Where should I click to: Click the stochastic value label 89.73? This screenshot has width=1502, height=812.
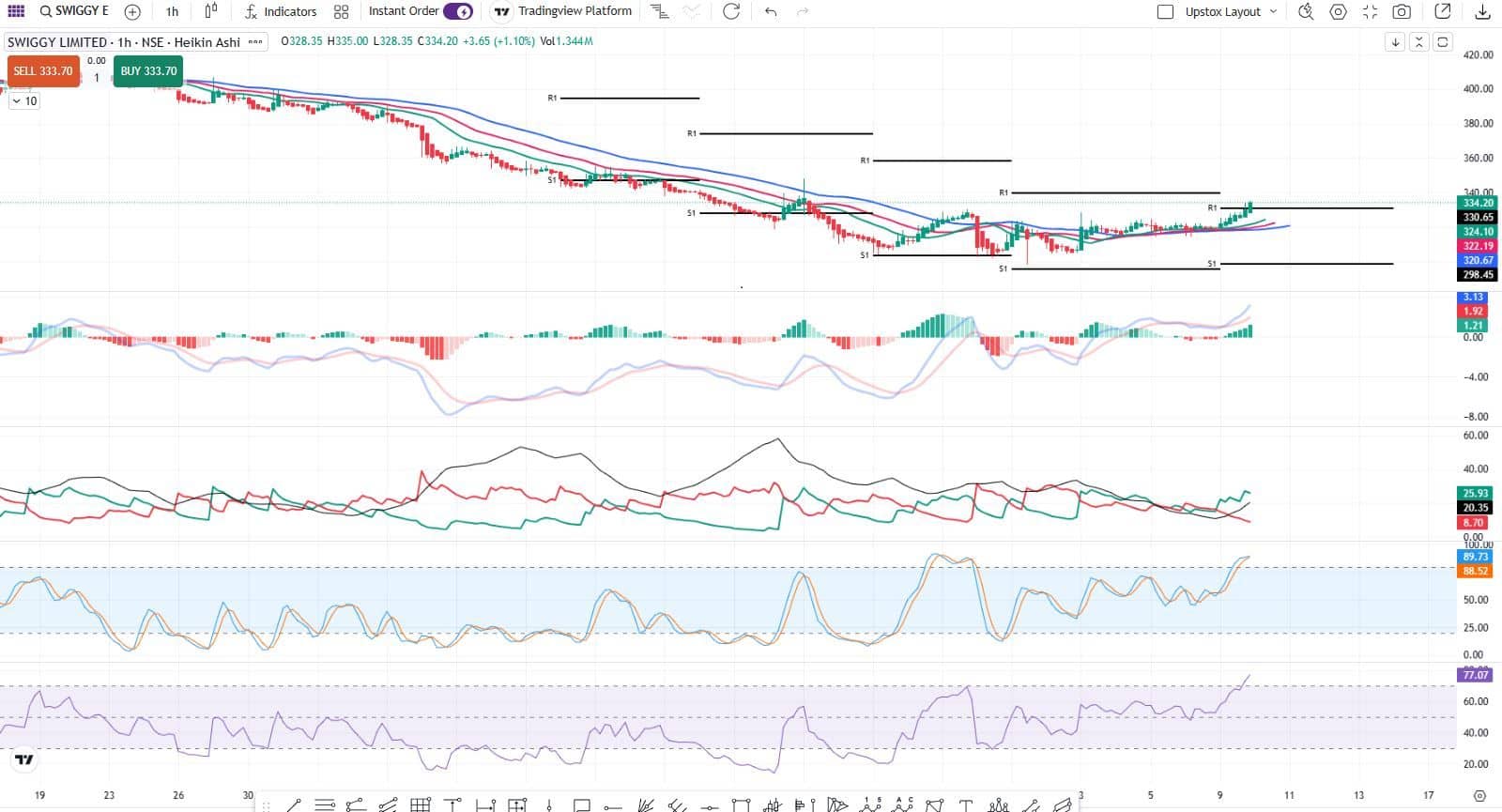click(x=1476, y=557)
